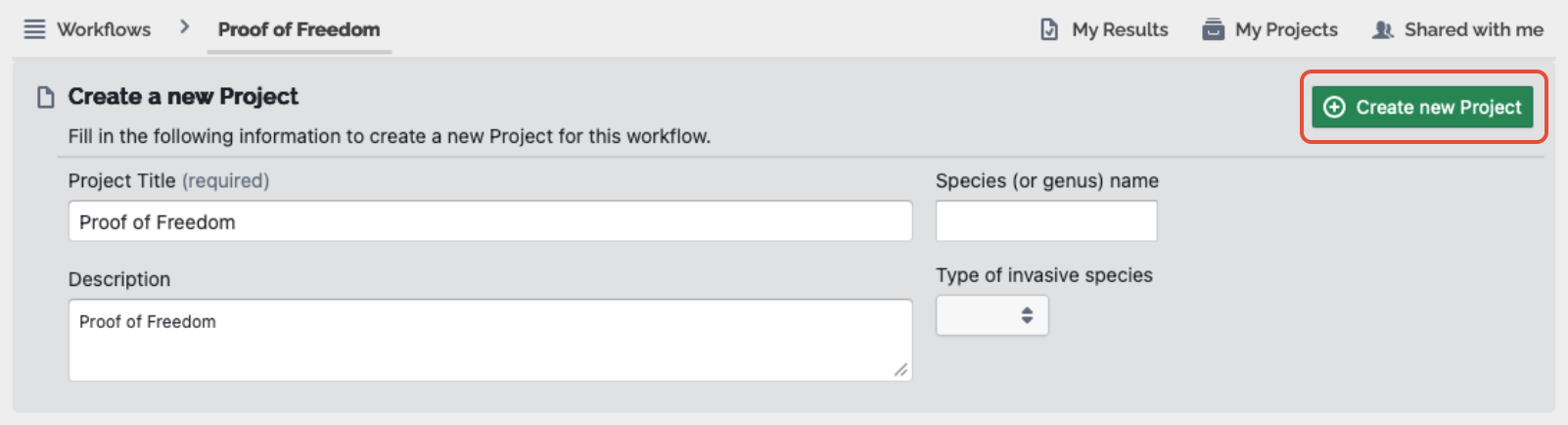Click the My Results document icon
This screenshot has height=425, width=1568.
click(1049, 29)
